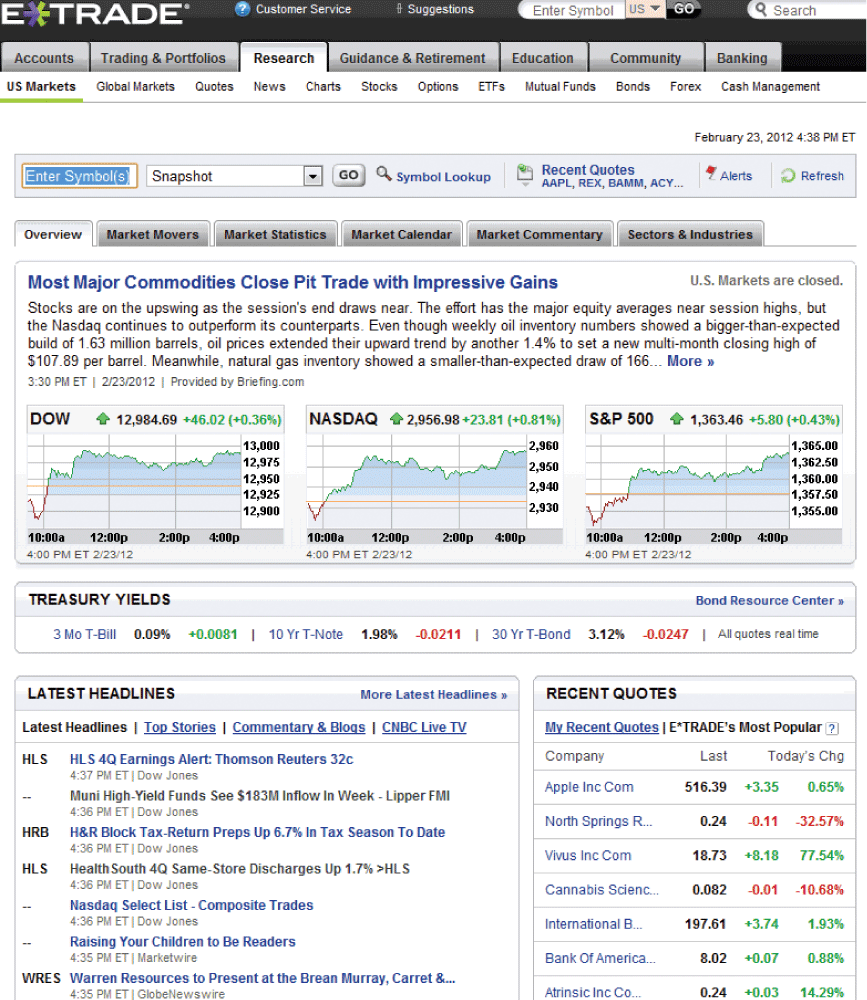867x1000 pixels.
Task: Click the Suggestions icon in header
Action: point(399,9)
